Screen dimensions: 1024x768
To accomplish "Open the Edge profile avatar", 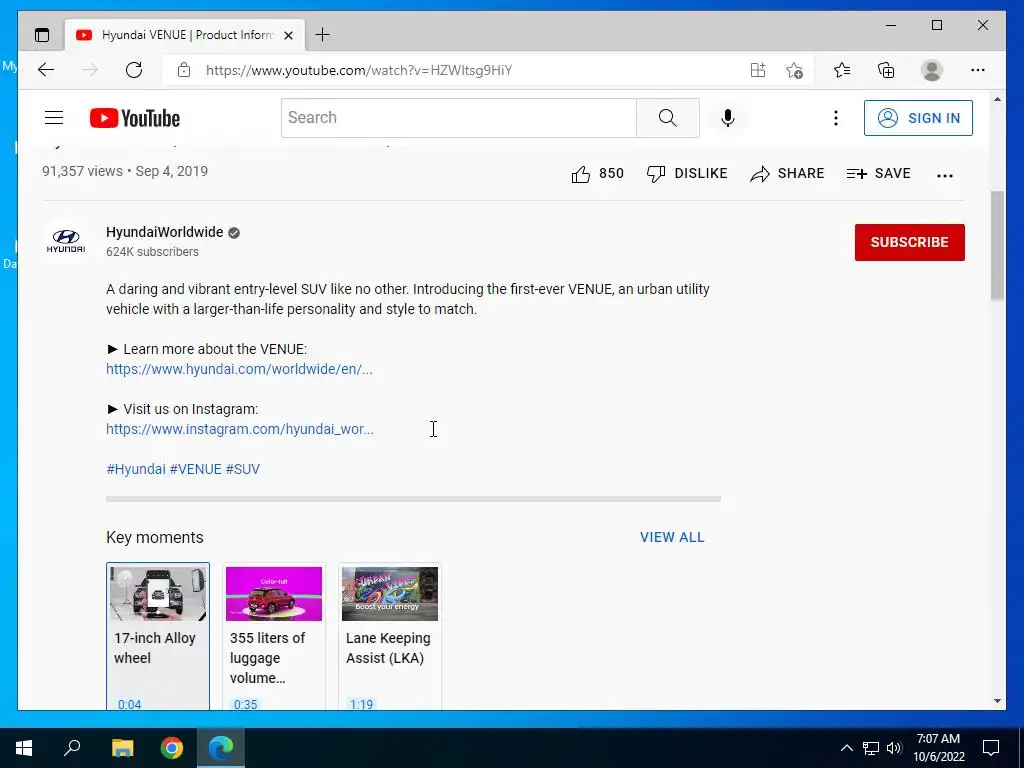I will click(x=932, y=70).
